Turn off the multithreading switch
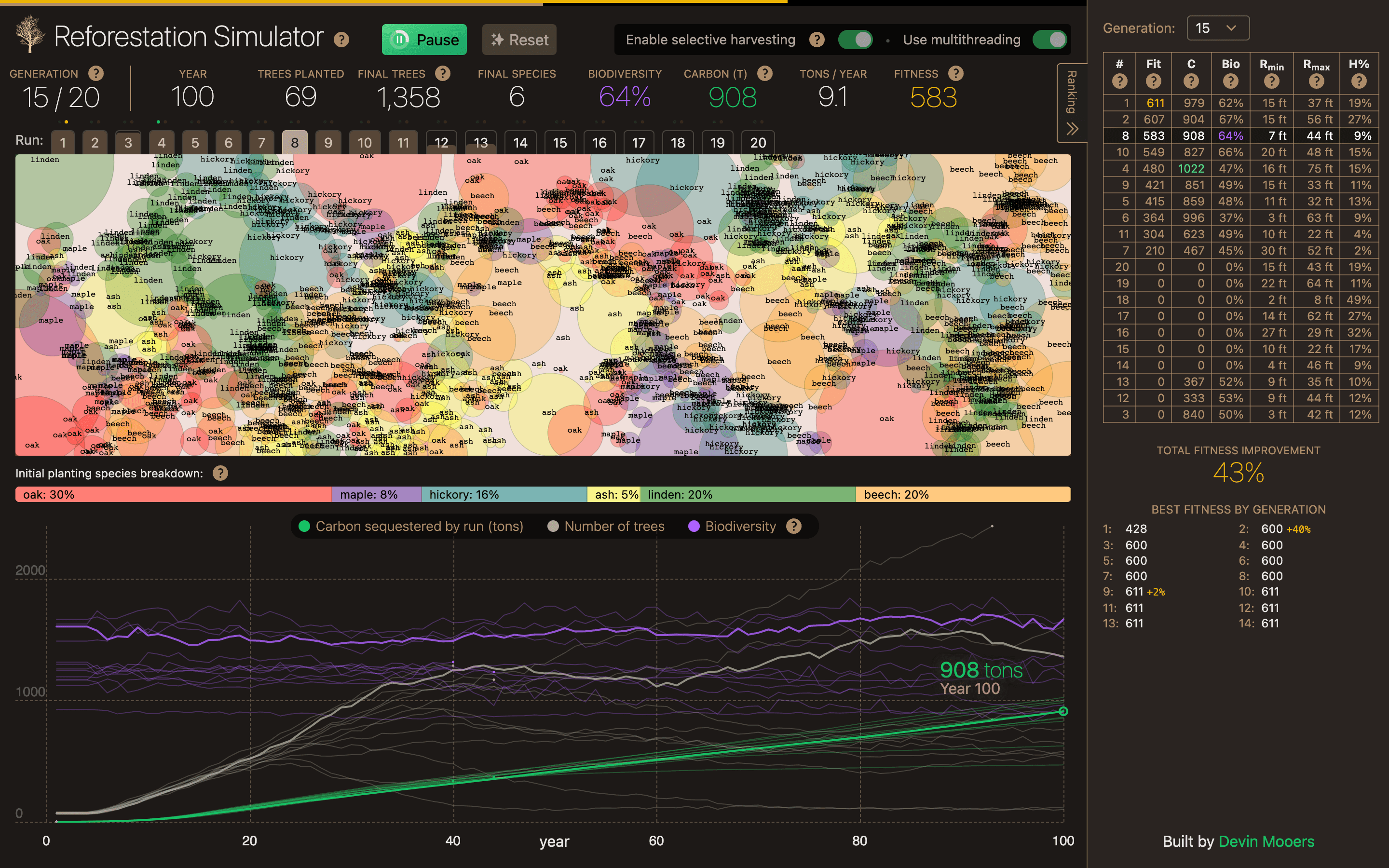Viewport: 1389px width, 868px height. point(1049,40)
